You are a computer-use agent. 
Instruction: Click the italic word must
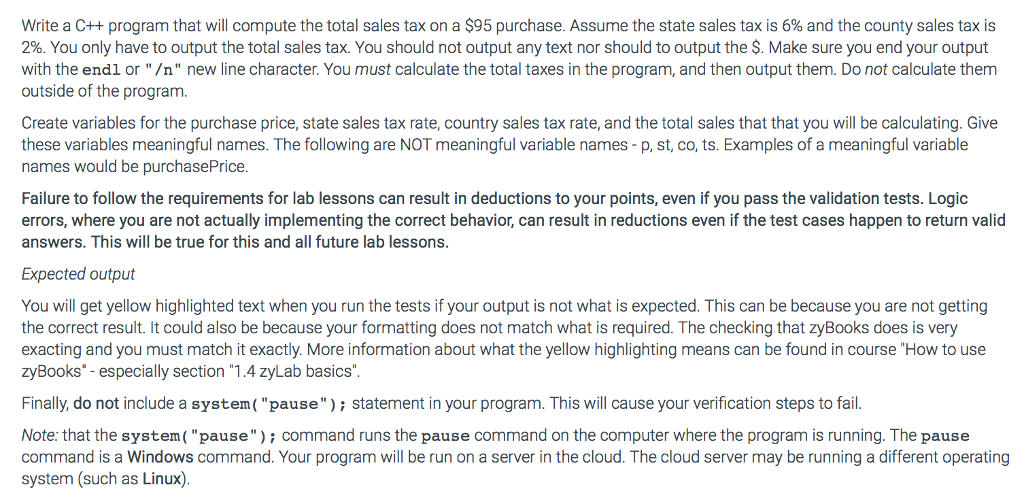[372, 70]
